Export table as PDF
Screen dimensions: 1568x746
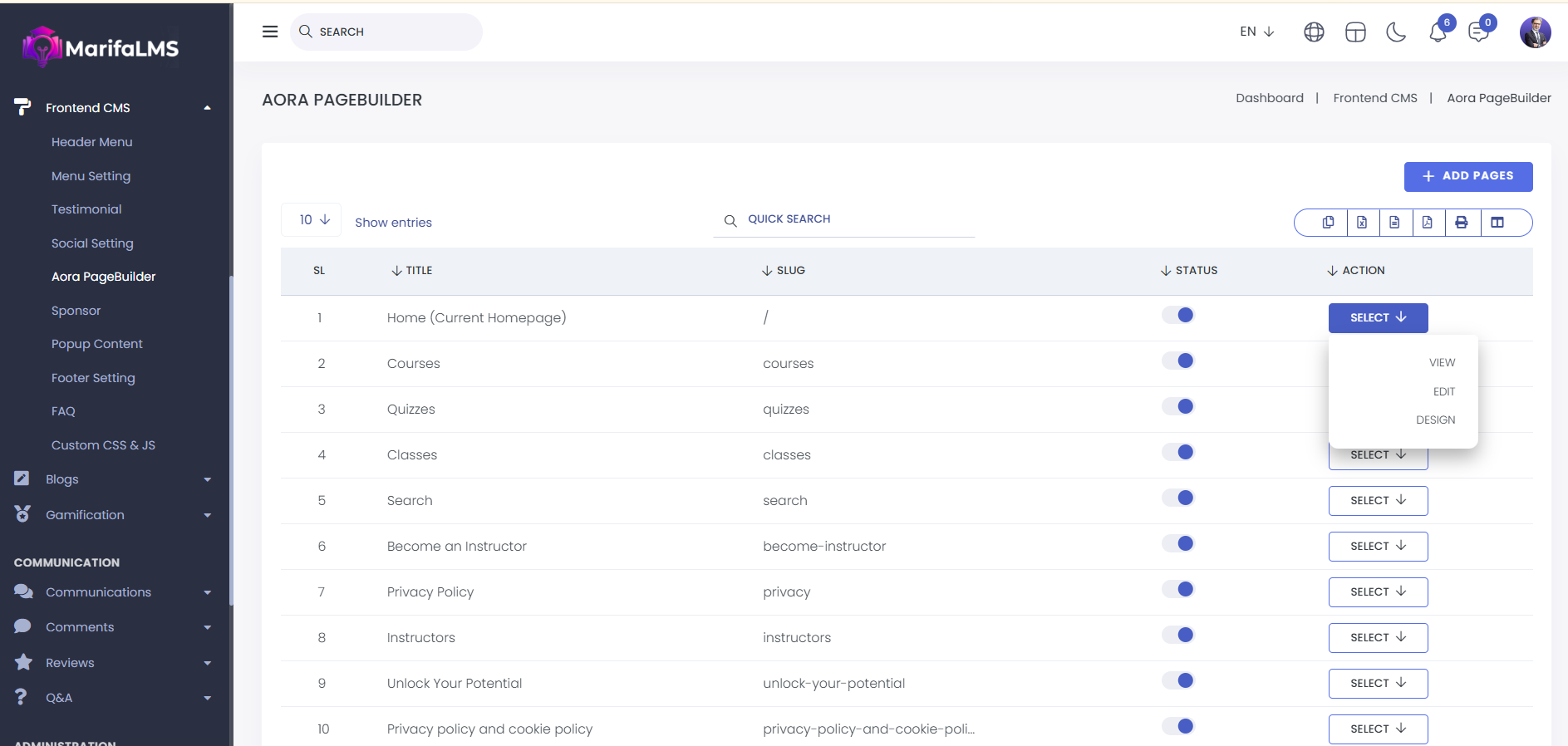(x=1428, y=223)
